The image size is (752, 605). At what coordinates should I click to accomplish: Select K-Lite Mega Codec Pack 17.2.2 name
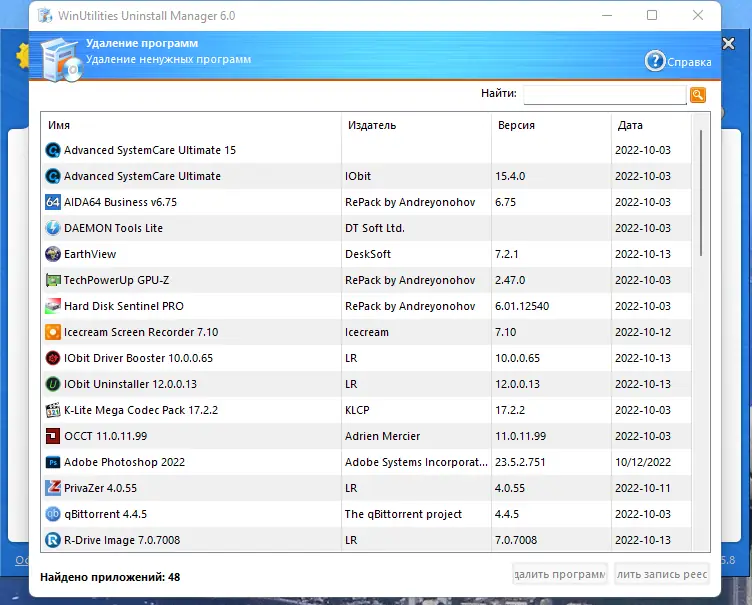point(141,410)
